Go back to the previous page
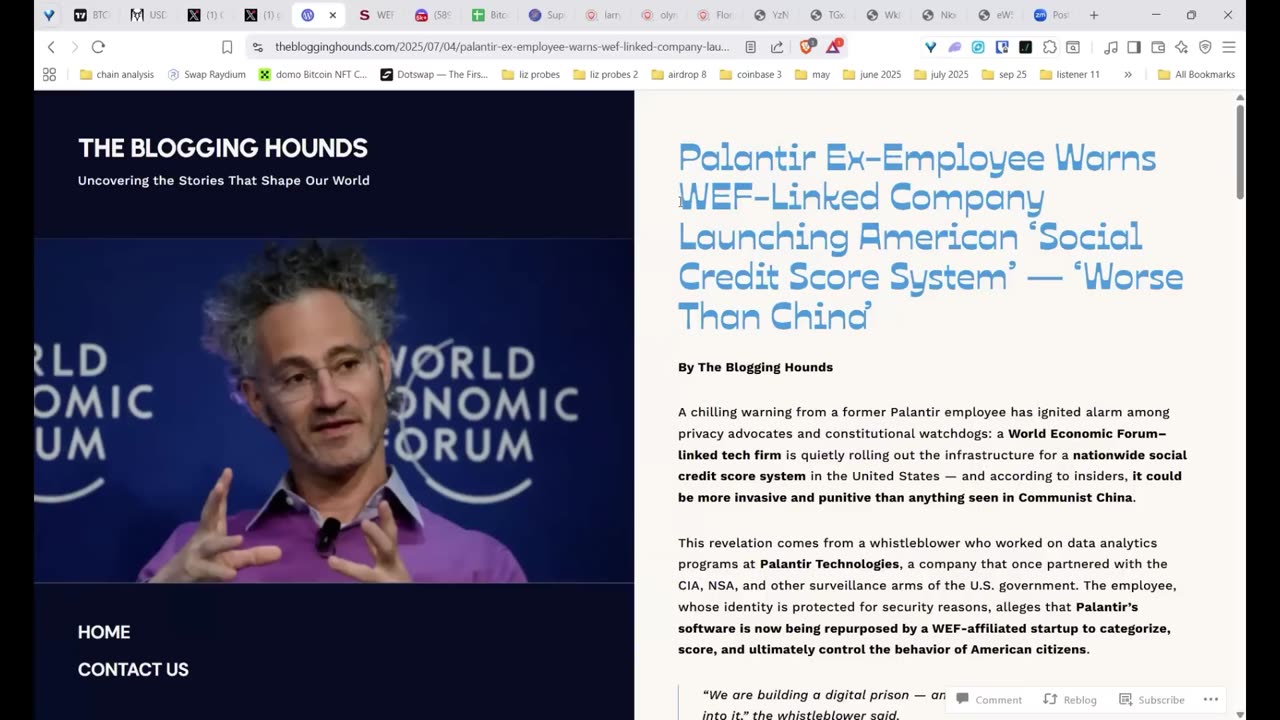This screenshot has width=1280, height=720. (x=51, y=47)
